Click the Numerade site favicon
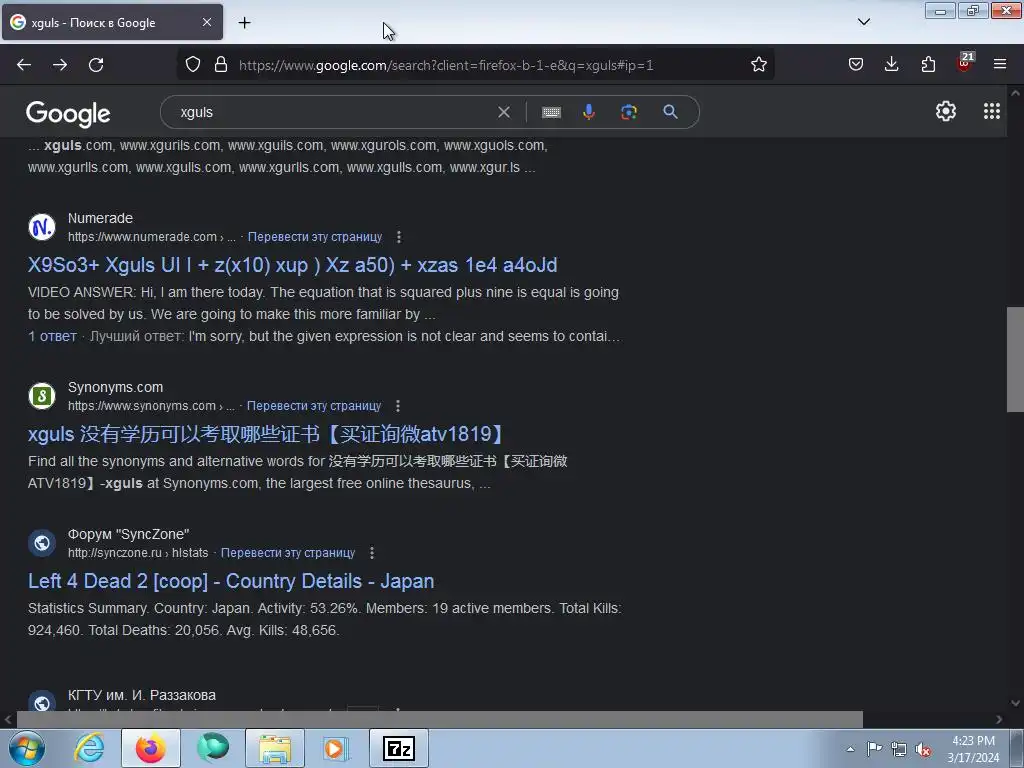 click(42, 227)
